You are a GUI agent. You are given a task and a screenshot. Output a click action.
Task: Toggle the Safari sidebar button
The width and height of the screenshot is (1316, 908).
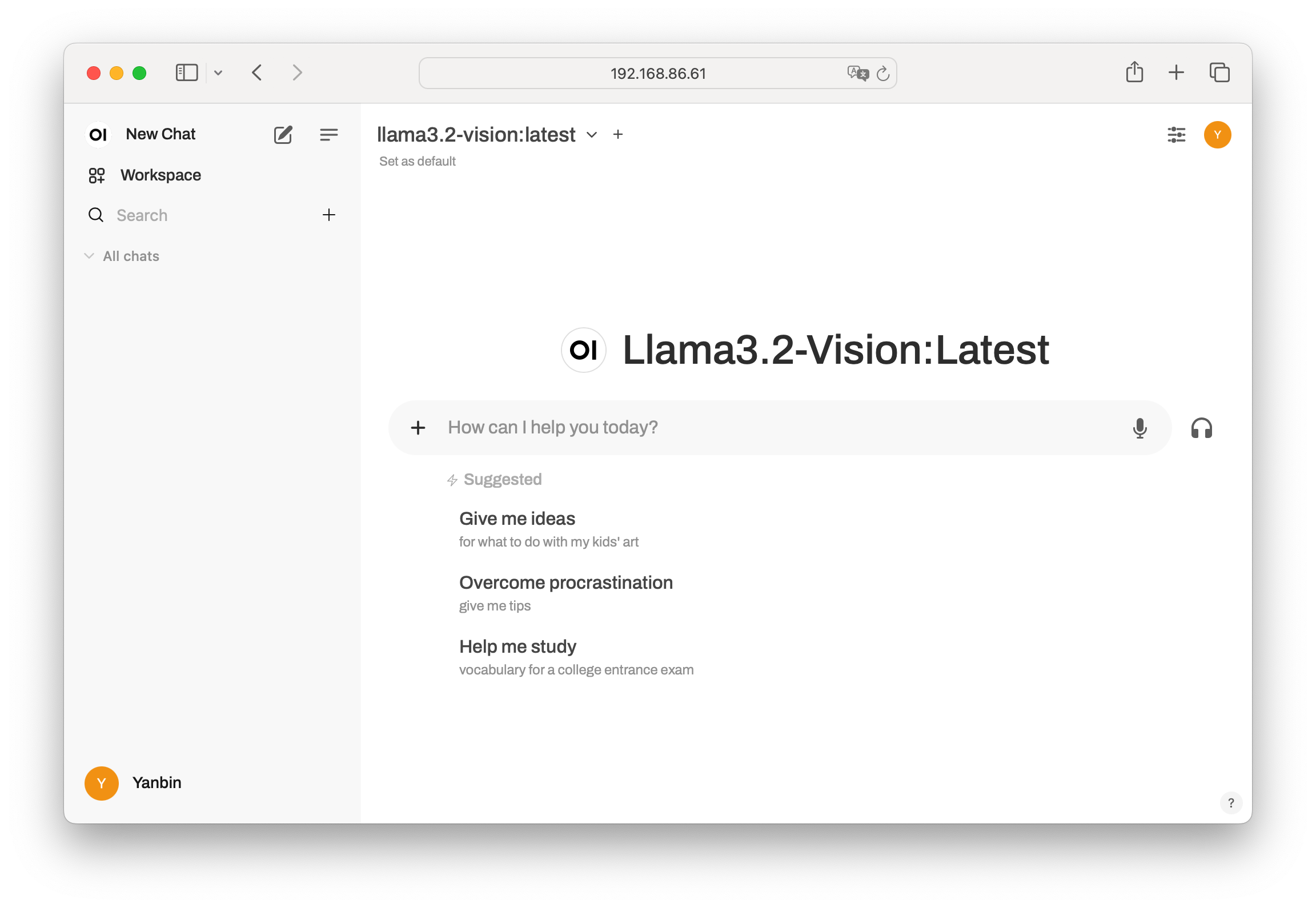click(186, 73)
